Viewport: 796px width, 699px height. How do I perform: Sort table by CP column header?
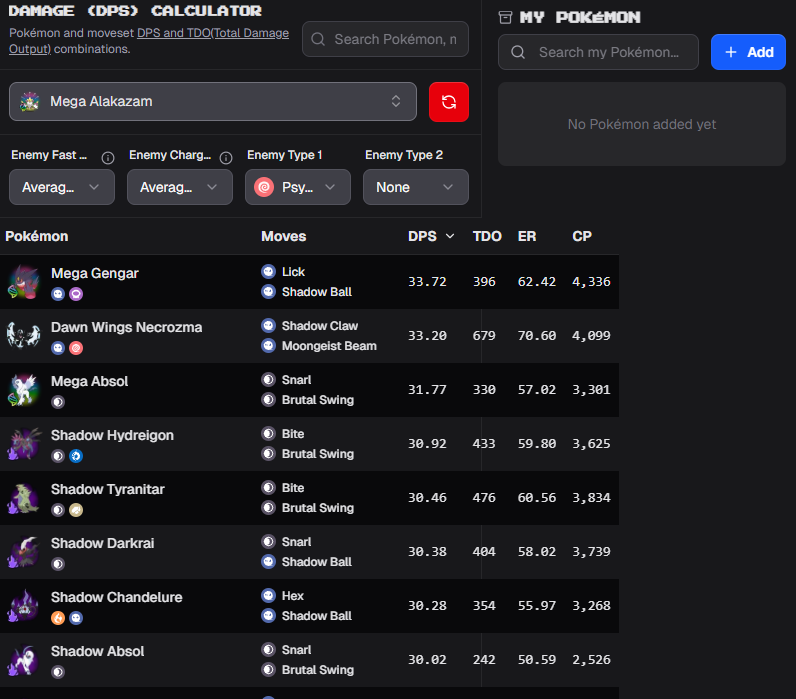pyautogui.click(x=582, y=236)
